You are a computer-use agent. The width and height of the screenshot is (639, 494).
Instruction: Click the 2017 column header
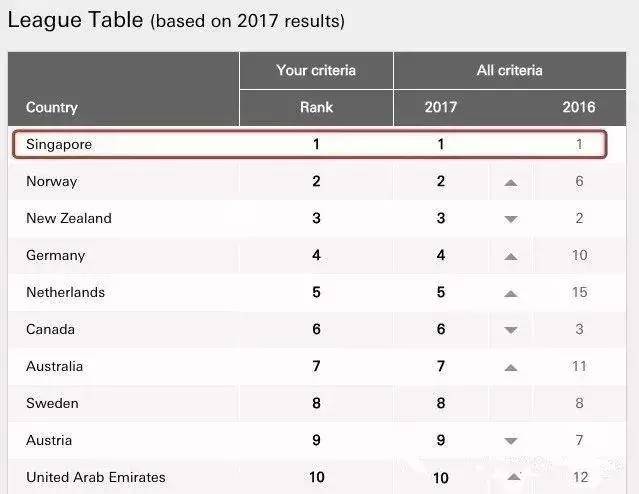(440, 107)
